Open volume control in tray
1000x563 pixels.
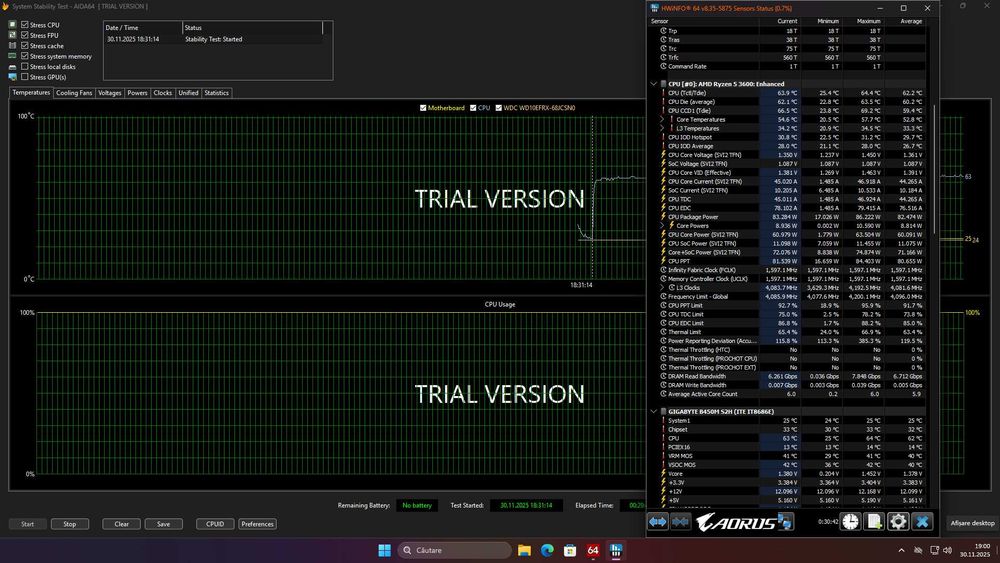(x=948, y=550)
